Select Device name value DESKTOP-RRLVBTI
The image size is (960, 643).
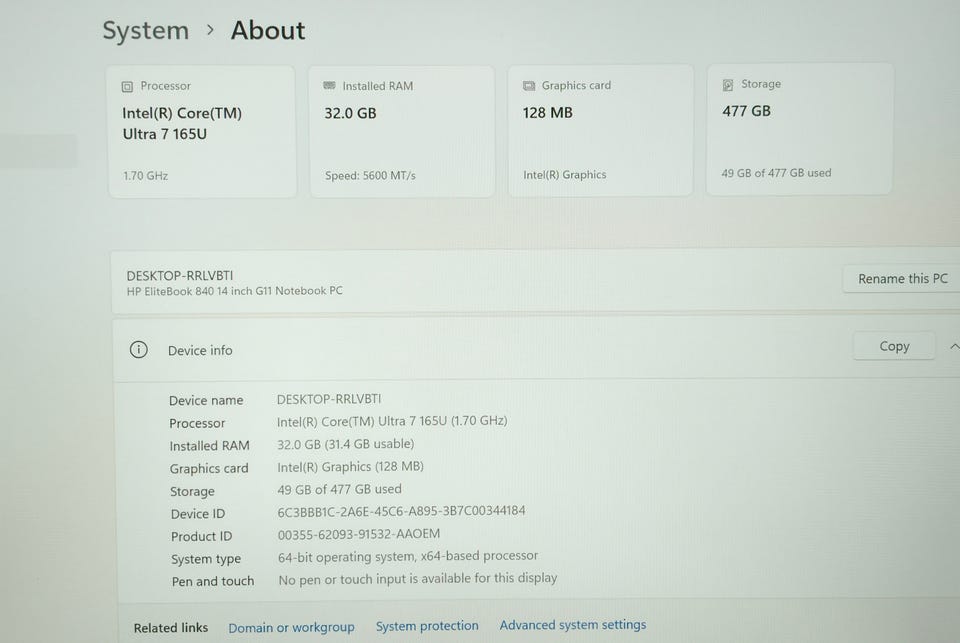pyautogui.click(x=329, y=399)
